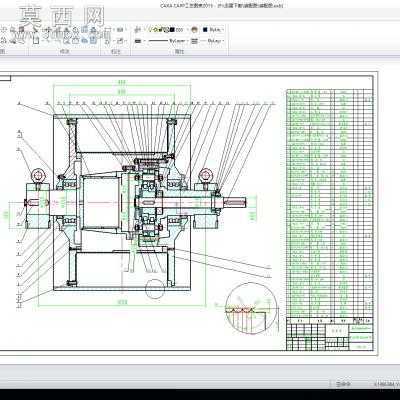
Task: Open the layer manager icon in properties group
Action: click(x=137, y=30)
